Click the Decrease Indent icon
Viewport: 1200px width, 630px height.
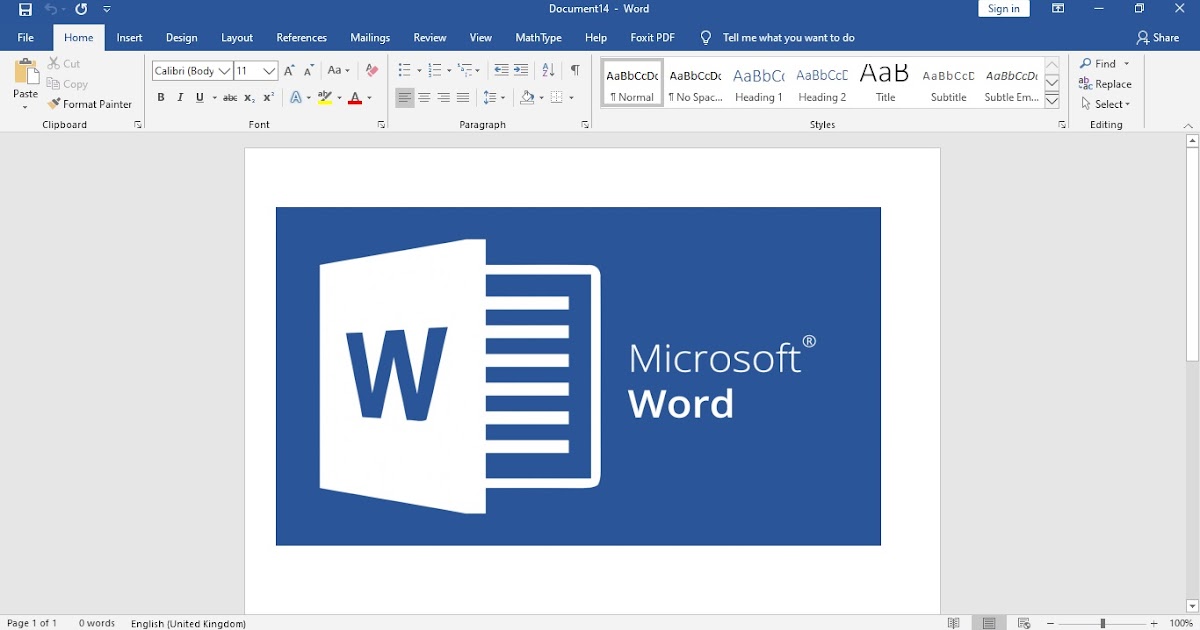(x=501, y=71)
